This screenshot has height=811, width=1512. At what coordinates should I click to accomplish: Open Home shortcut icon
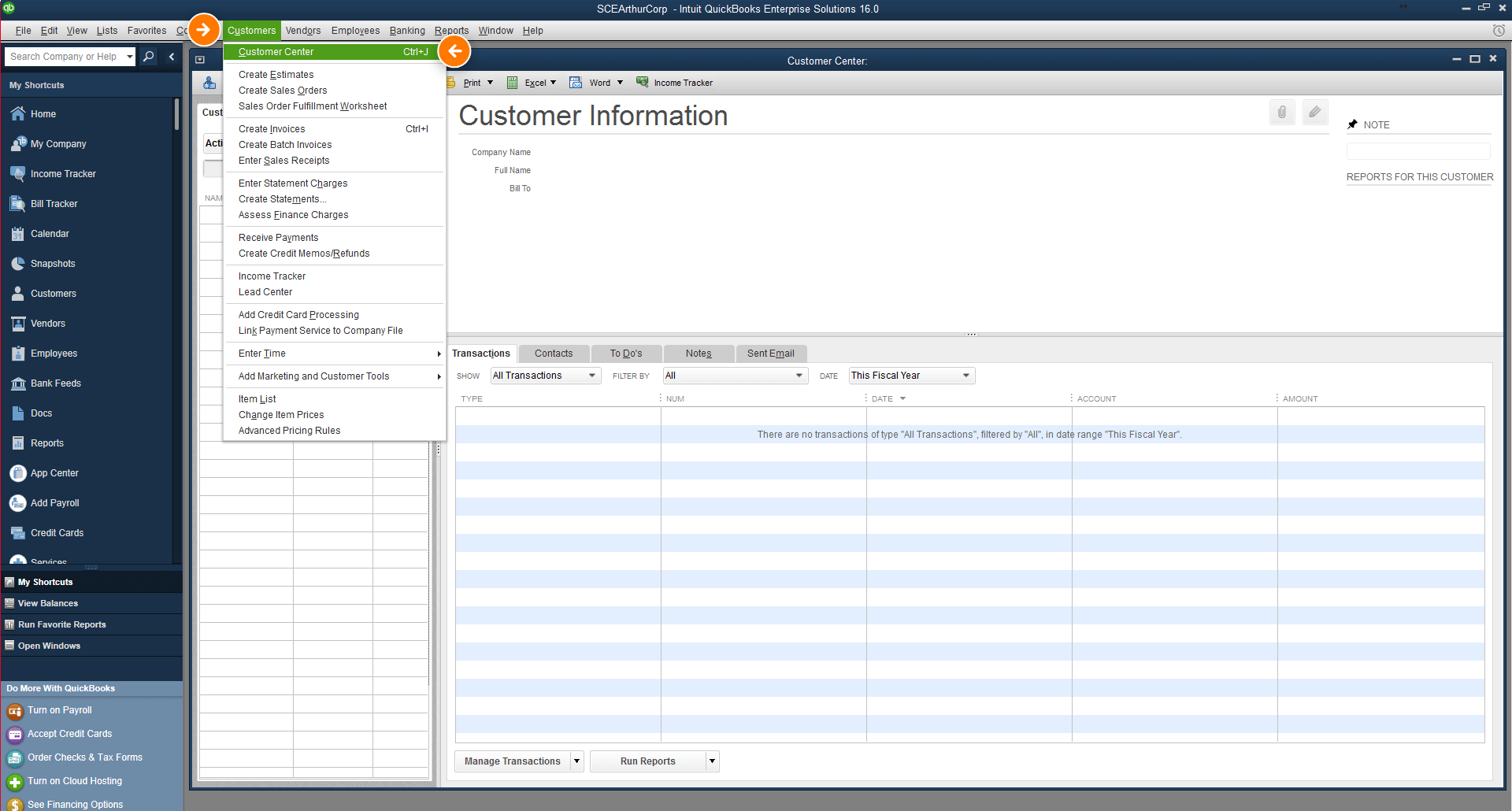18,113
